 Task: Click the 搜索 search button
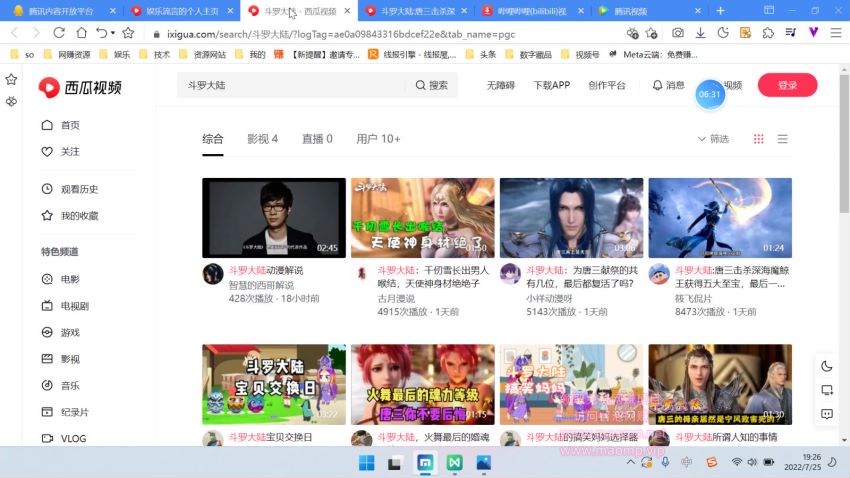point(432,85)
